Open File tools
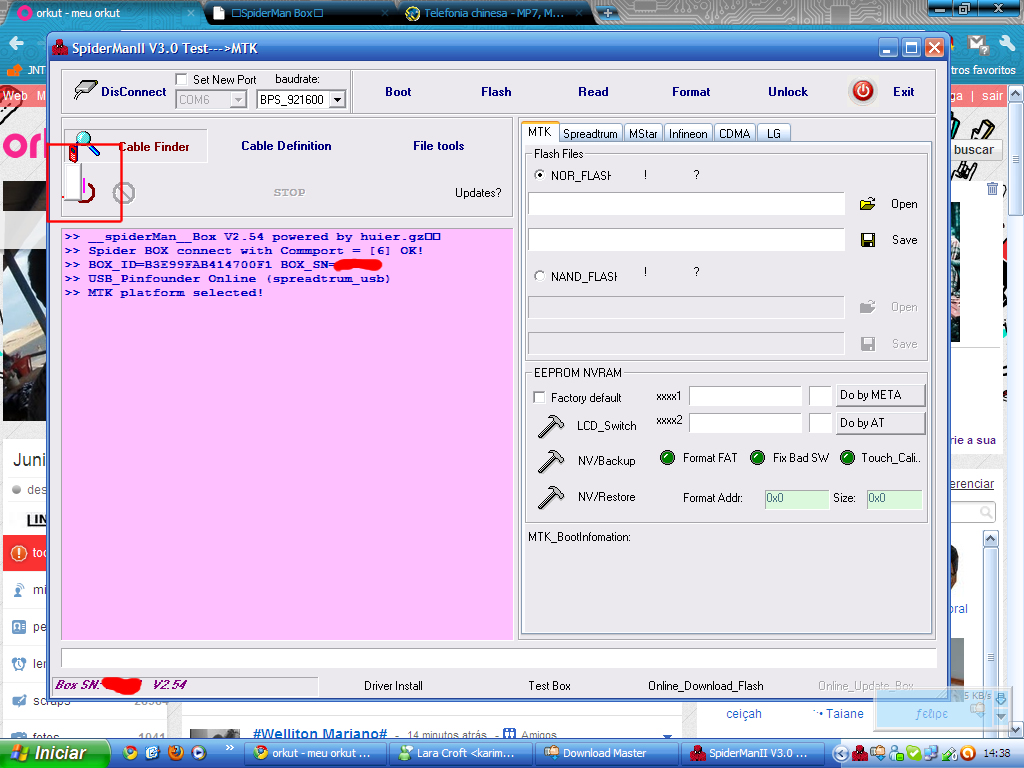Image resolution: width=1024 pixels, height=768 pixels. coord(438,146)
